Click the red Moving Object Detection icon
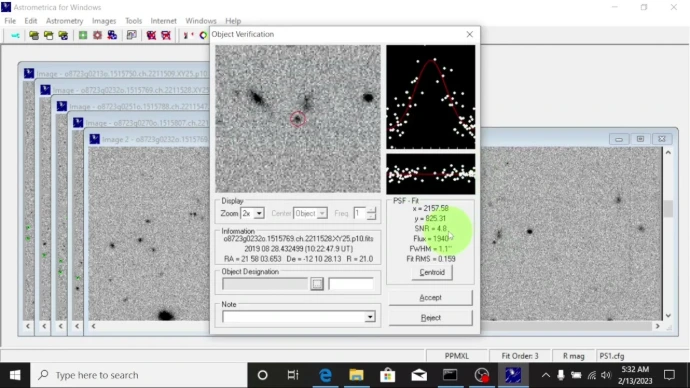The image size is (690, 388). click(x=97, y=36)
